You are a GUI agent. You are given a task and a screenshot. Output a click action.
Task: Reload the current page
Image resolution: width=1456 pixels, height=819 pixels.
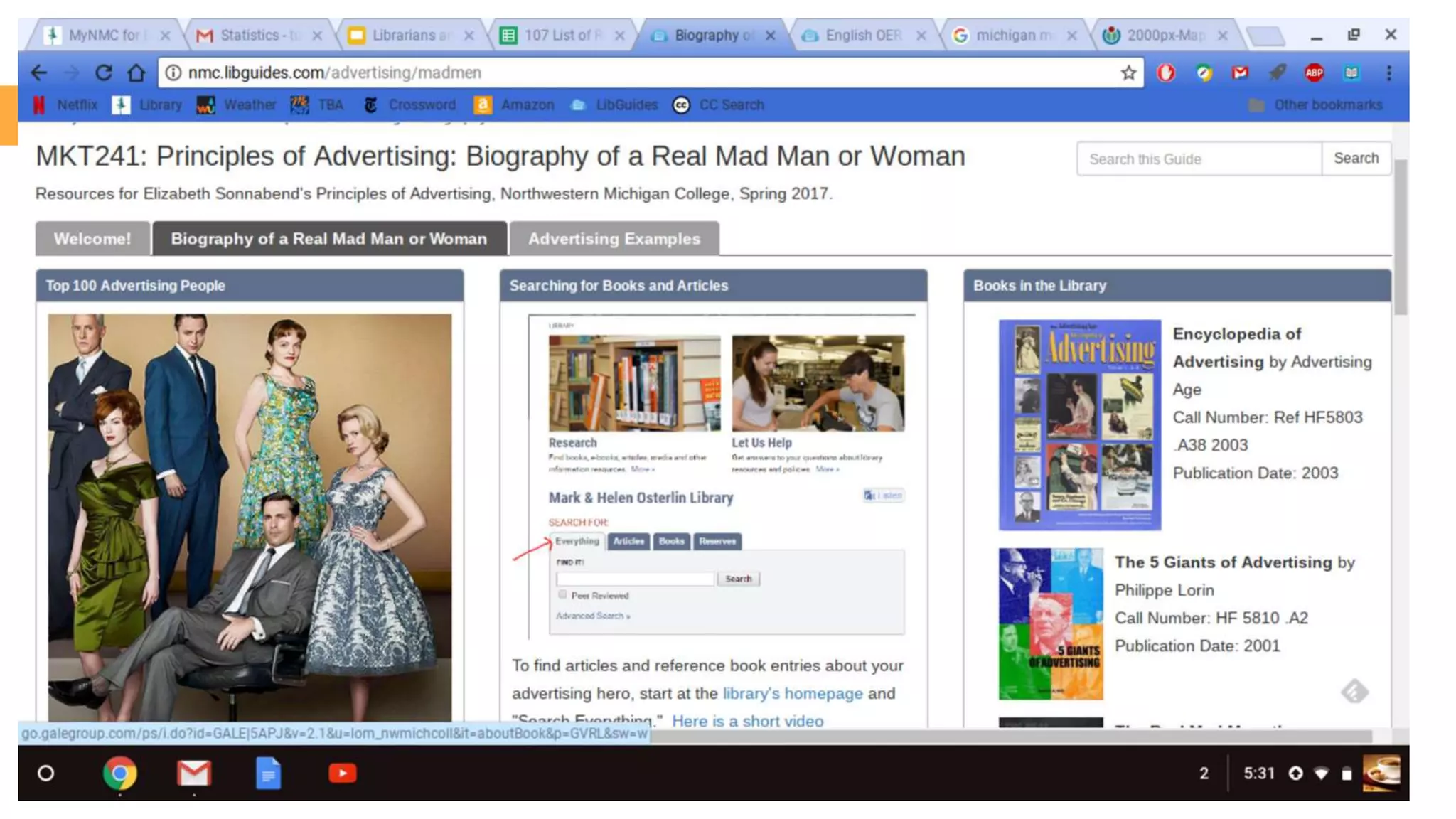[104, 73]
